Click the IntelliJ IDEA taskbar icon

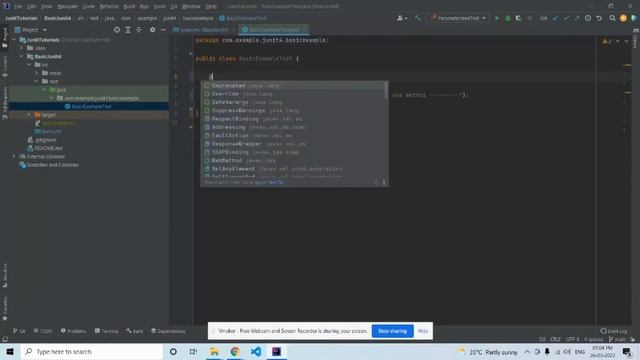pos(276,351)
